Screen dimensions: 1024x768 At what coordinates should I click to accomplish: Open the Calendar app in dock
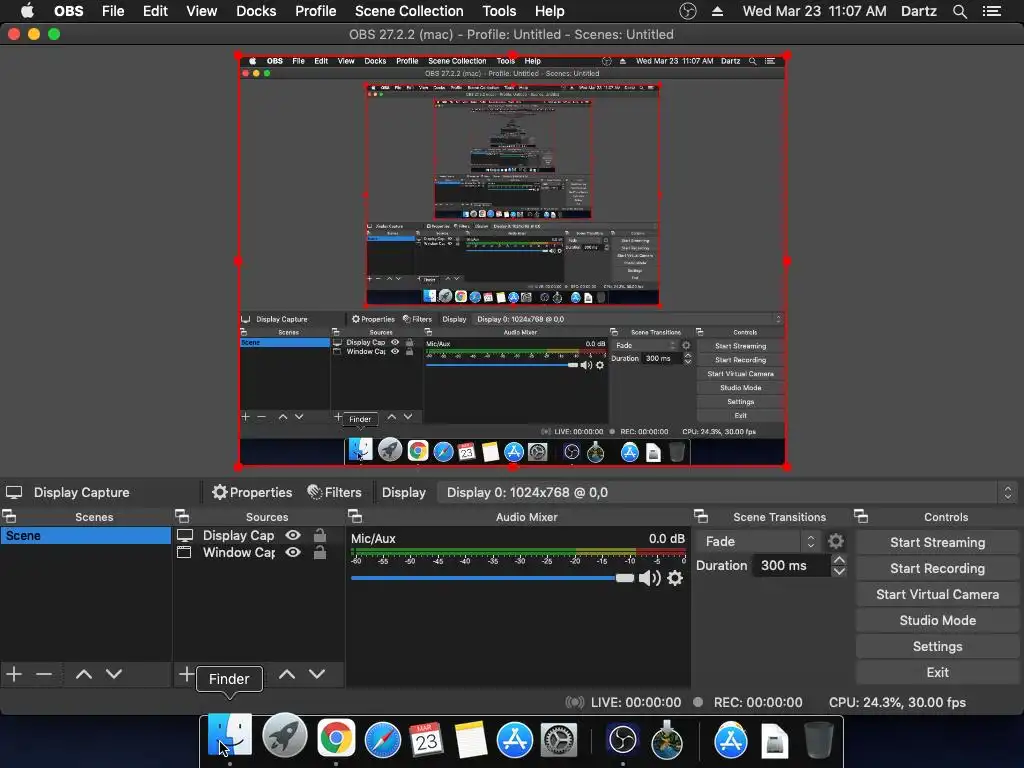pos(426,740)
